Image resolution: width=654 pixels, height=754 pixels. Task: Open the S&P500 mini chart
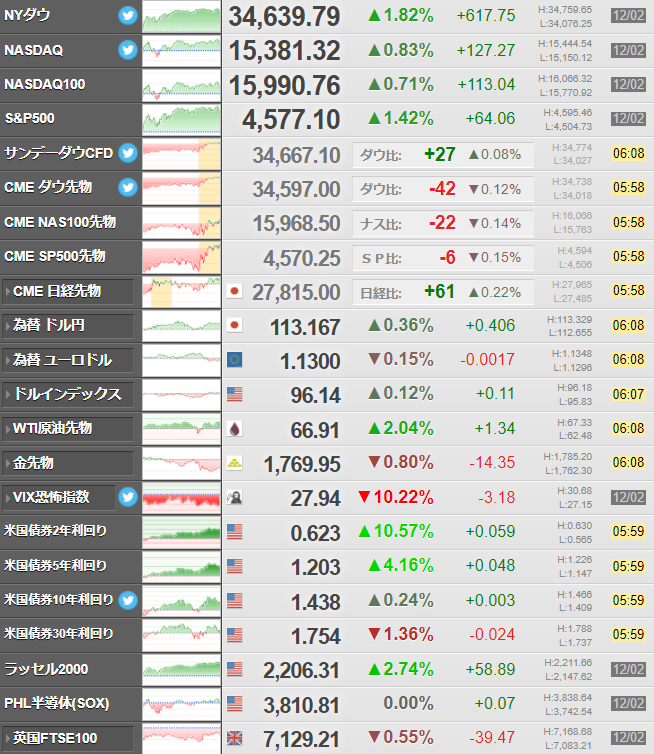[x=181, y=119]
